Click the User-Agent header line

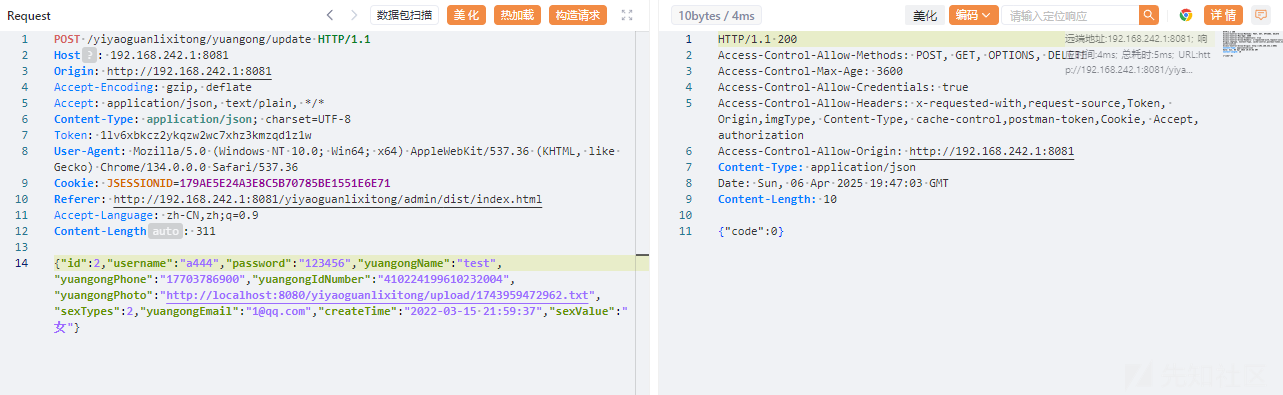338,160
